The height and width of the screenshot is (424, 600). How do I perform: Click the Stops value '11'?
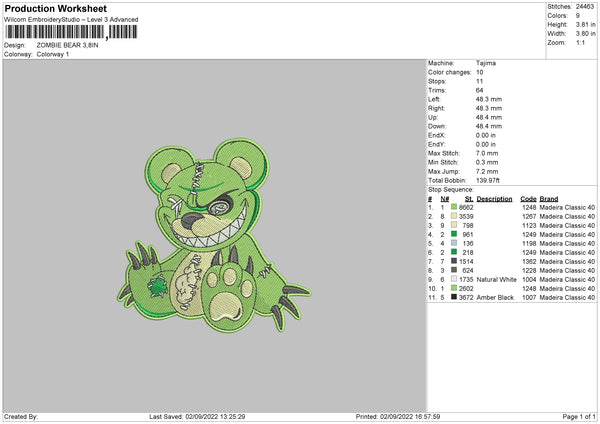[x=479, y=81]
